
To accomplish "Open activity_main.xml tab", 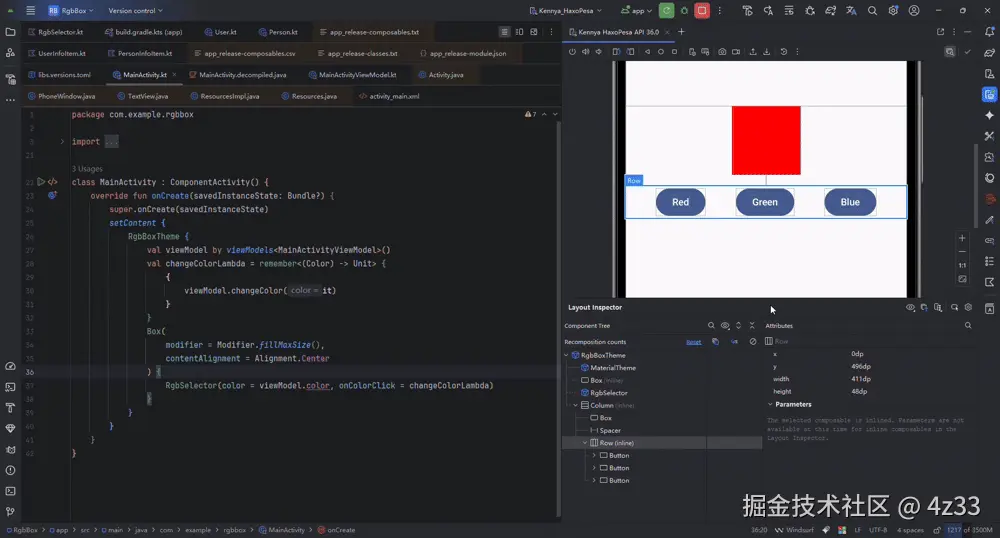I will (x=389, y=96).
